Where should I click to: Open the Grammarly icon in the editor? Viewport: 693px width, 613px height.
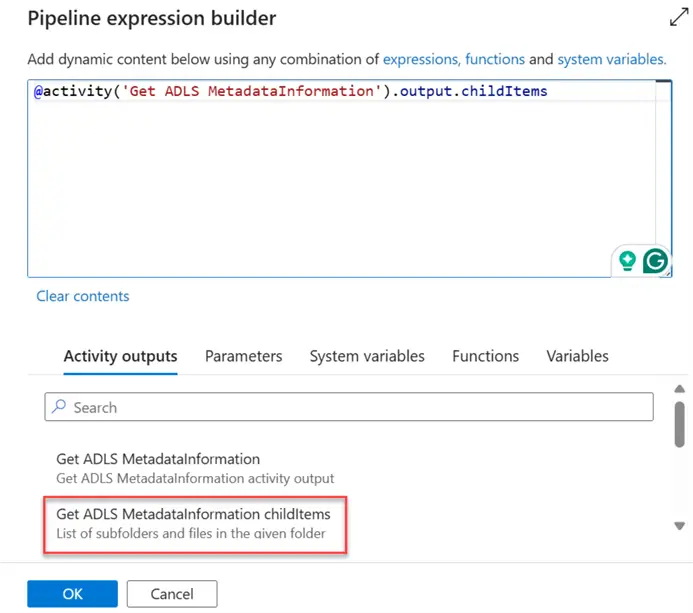pyautogui.click(x=655, y=261)
